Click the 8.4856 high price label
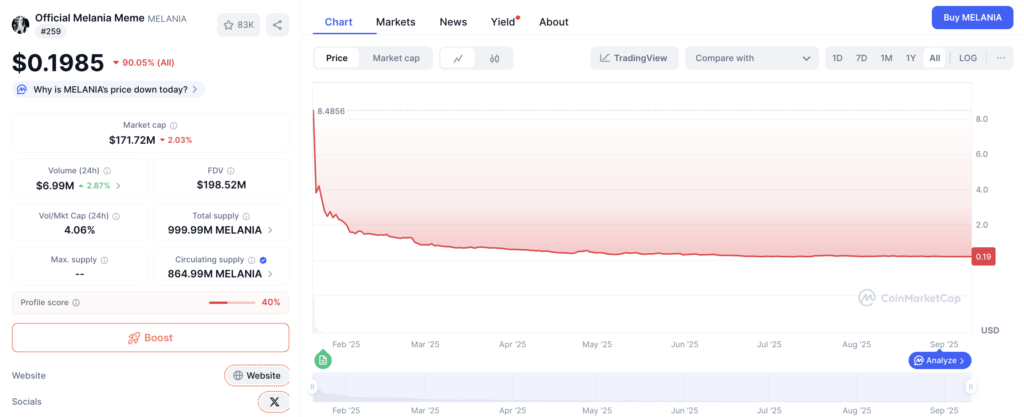 click(x=331, y=112)
